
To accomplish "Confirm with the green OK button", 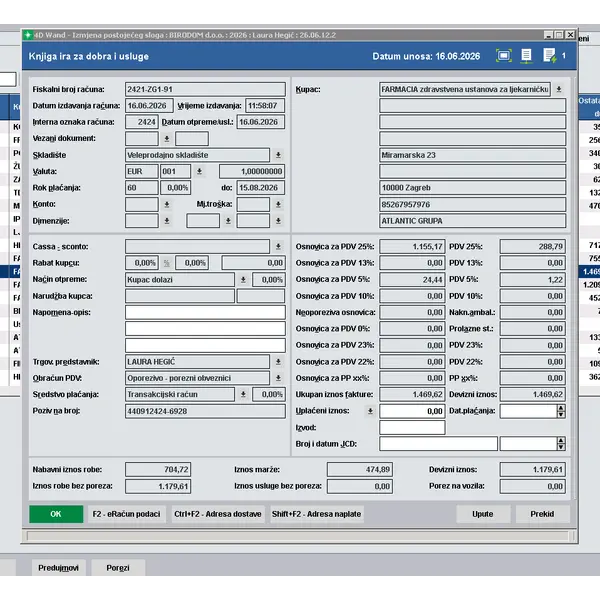I will coord(56,514).
